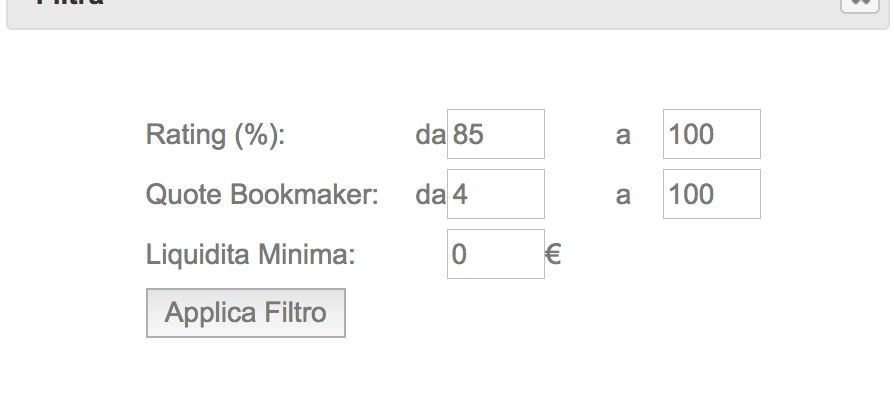Click the 4 value in Quote Bookmaker field

pos(460,194)
